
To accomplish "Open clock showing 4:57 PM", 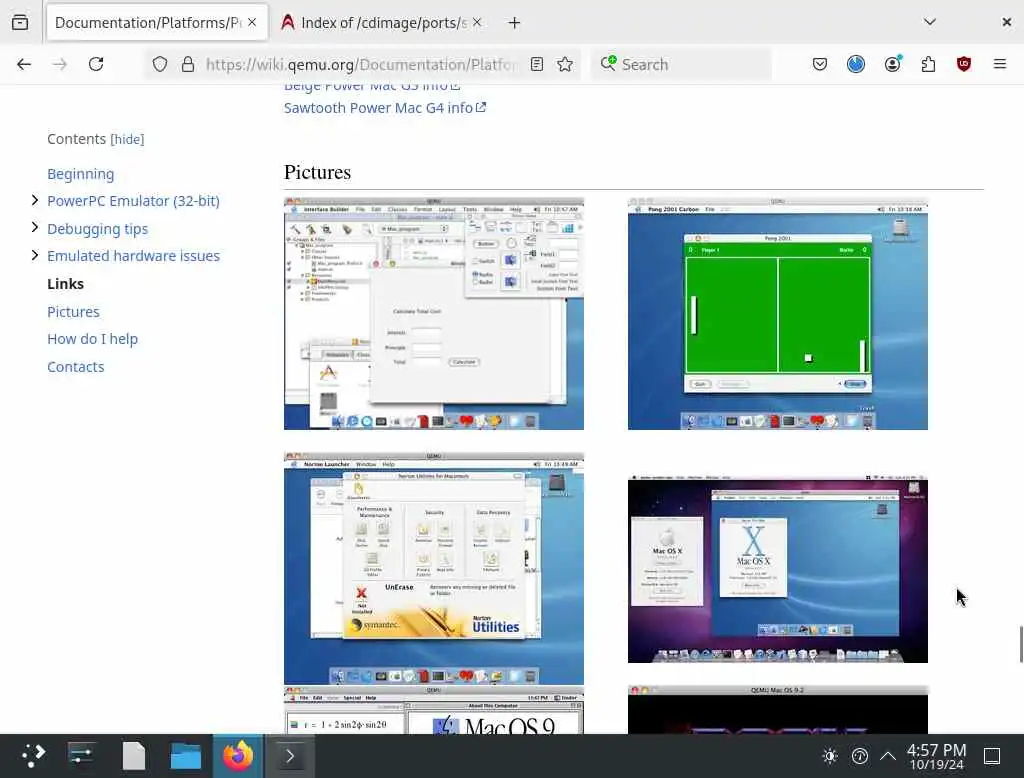I will 936,756.
